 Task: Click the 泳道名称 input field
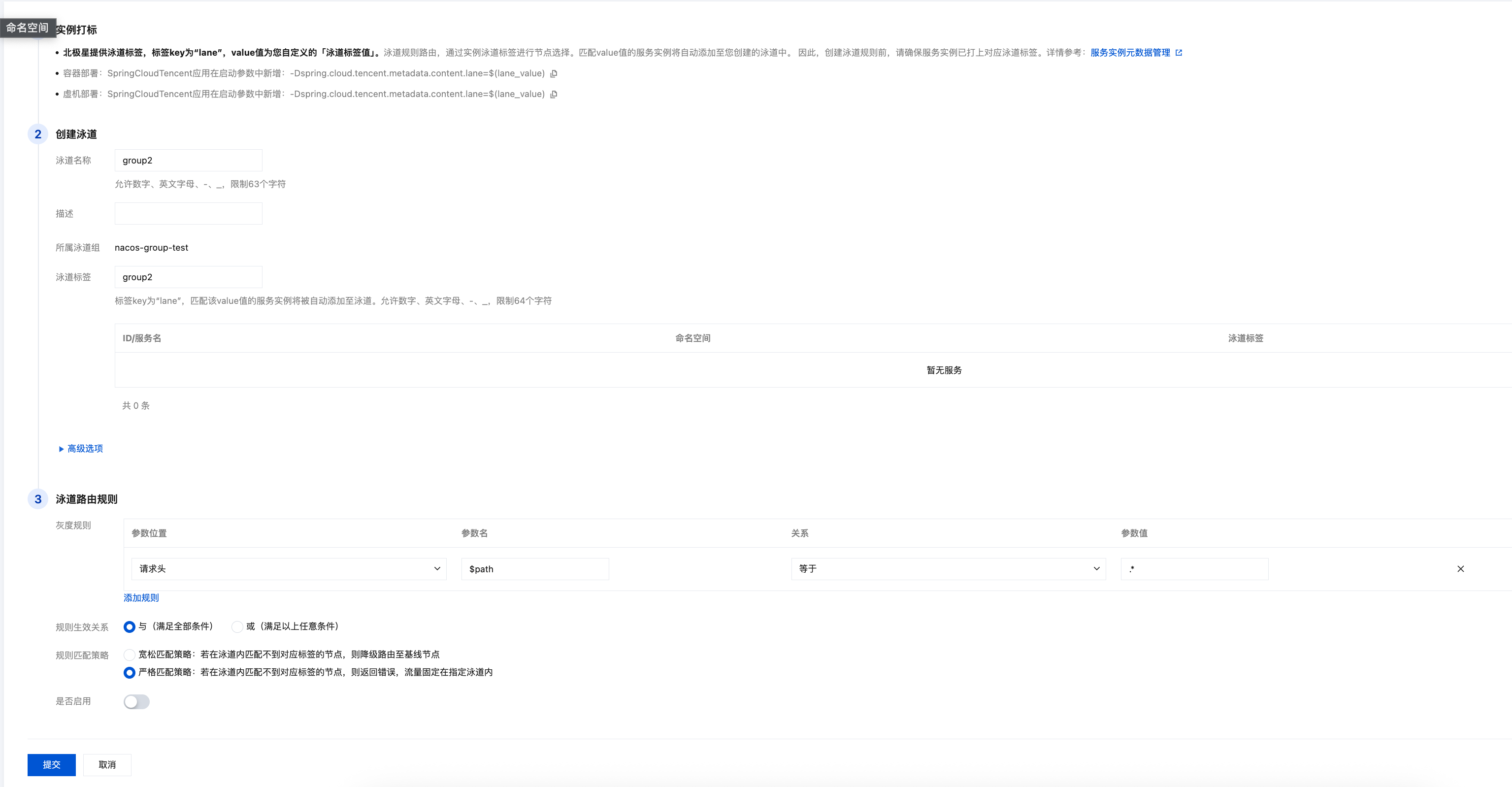tap(189, 160)
